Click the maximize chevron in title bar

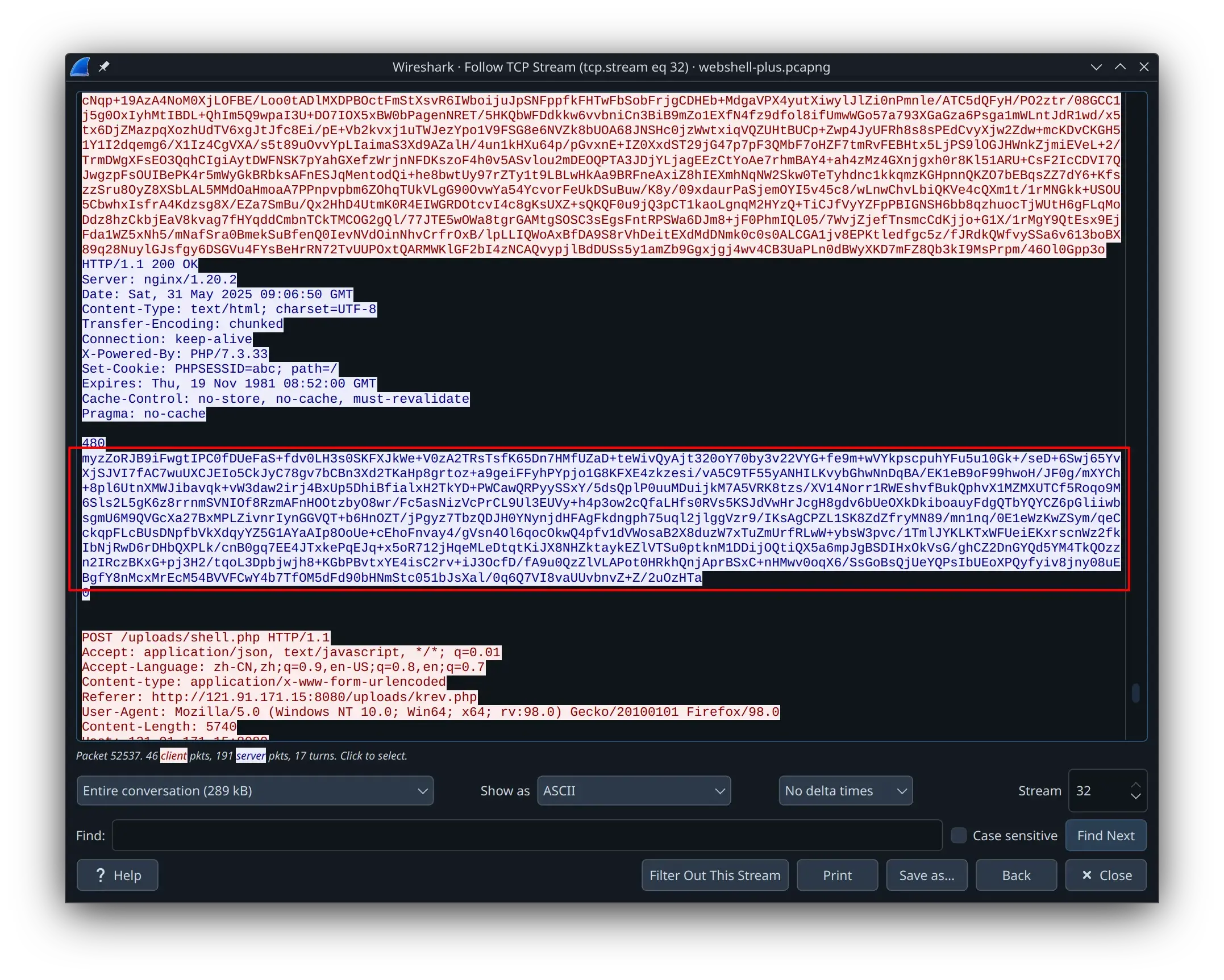pos(1120,67)
